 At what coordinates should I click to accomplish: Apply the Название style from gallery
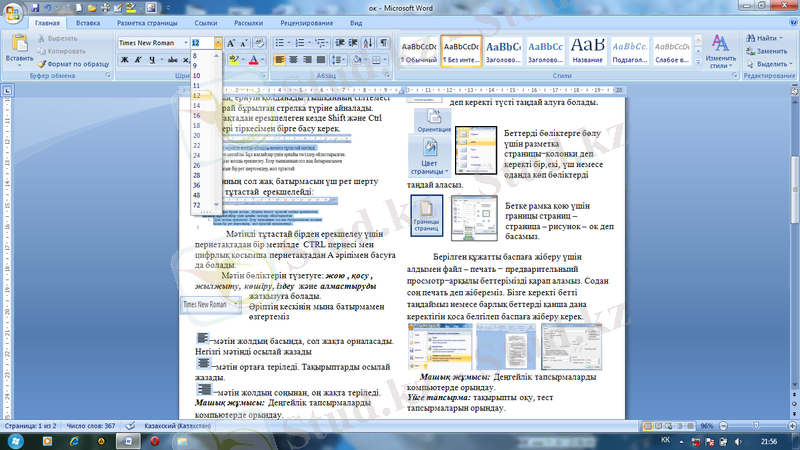[587, 50]
